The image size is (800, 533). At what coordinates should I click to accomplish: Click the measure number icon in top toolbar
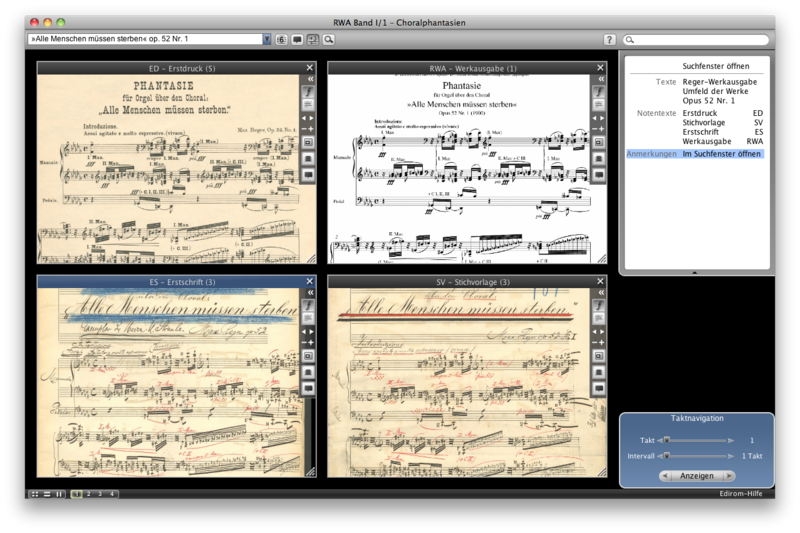(282, 39)
